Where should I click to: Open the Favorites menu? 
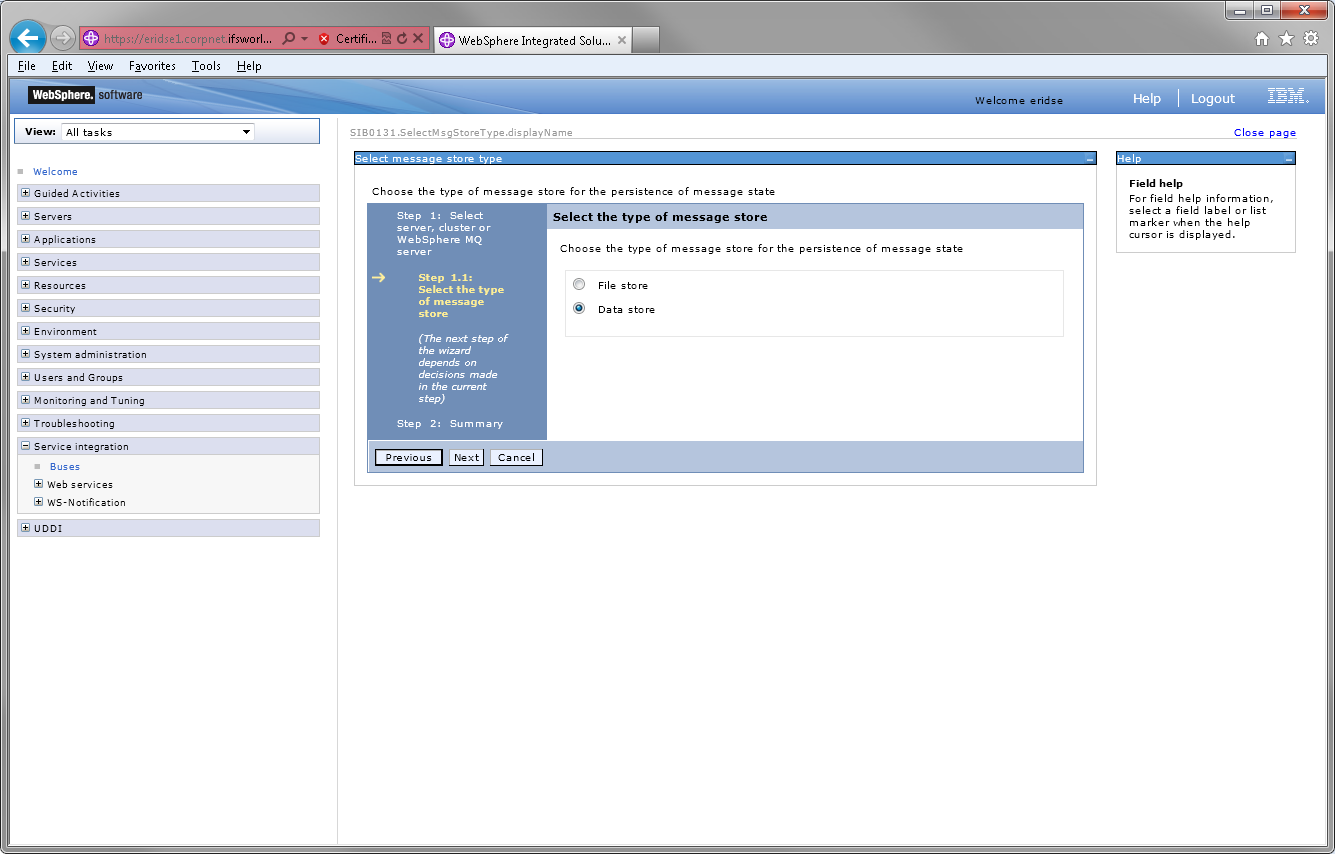coord(152,66)
